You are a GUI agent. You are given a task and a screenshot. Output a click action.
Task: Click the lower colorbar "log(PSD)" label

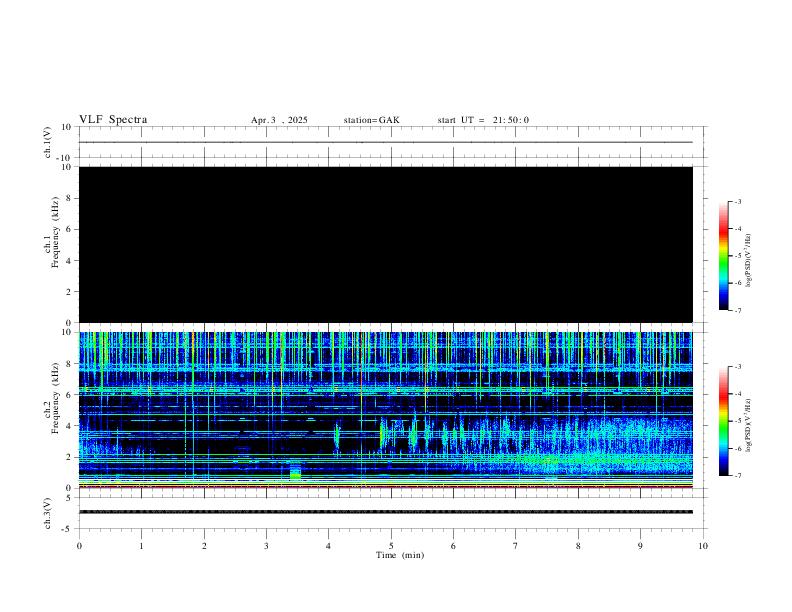pos(748,425)
